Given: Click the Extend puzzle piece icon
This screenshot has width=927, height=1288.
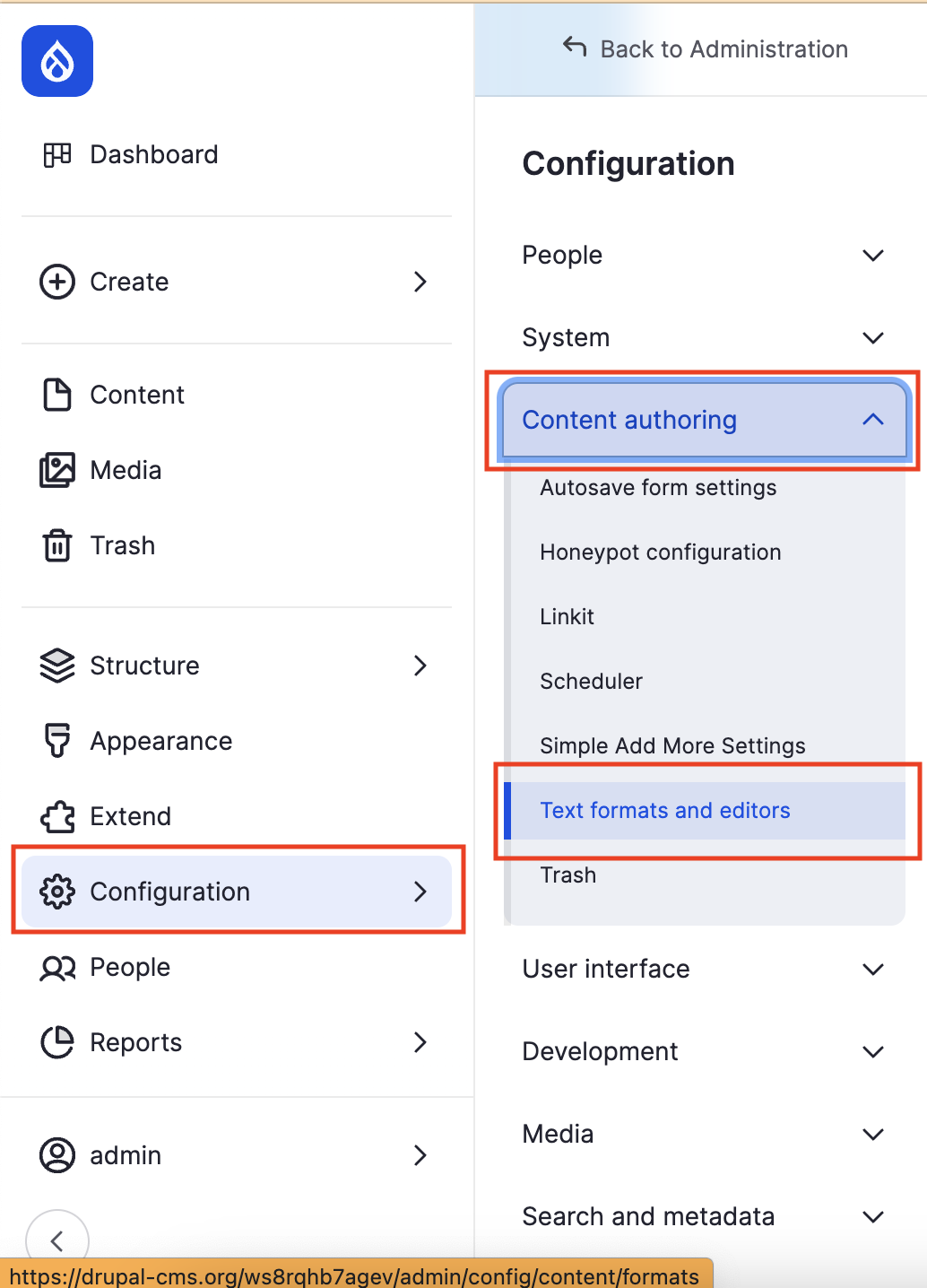Looking at the screenshot, I should click(57, 816).
